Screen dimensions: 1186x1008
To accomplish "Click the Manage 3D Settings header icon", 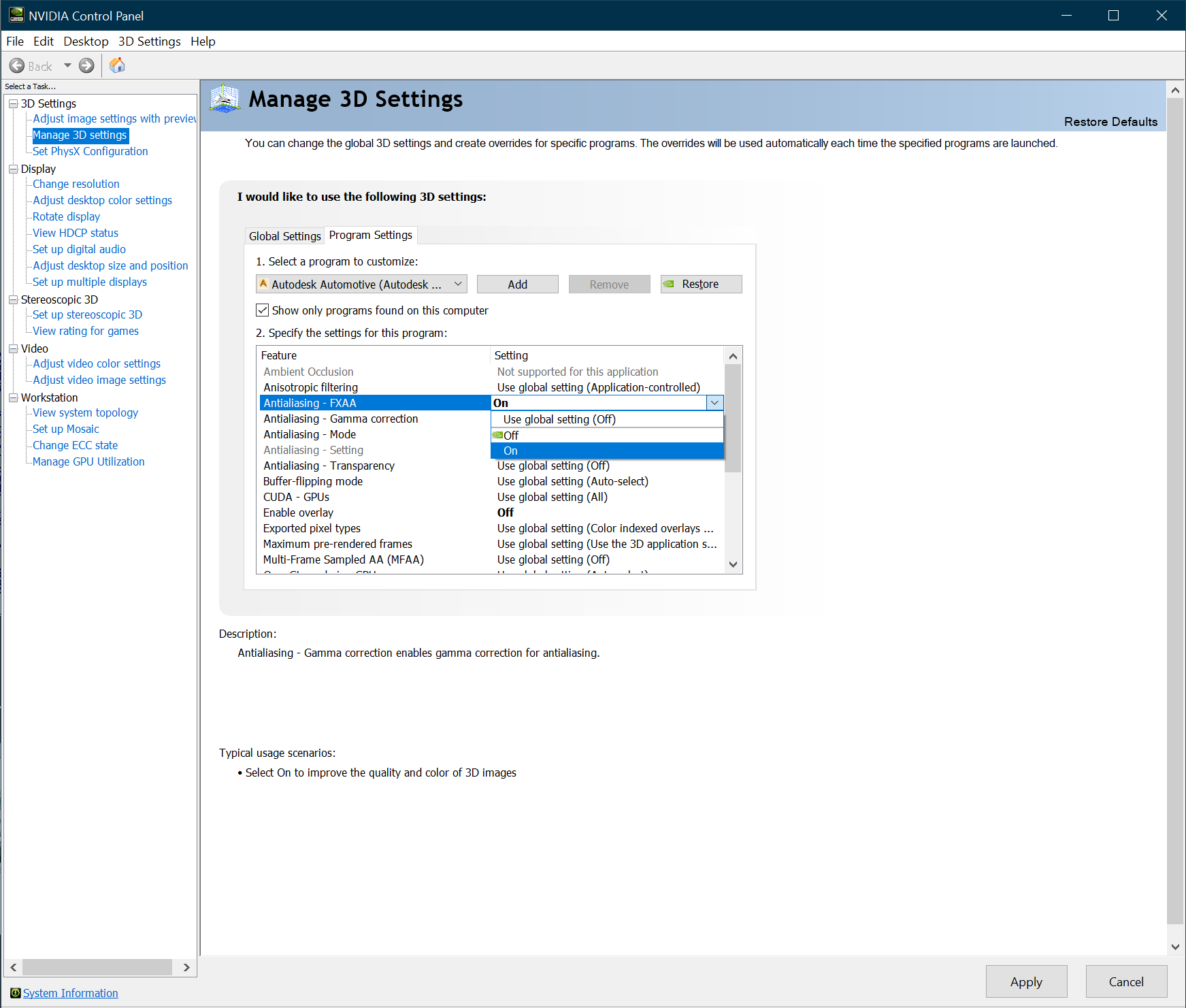I will pyautogui.click(x=225, y=99).
